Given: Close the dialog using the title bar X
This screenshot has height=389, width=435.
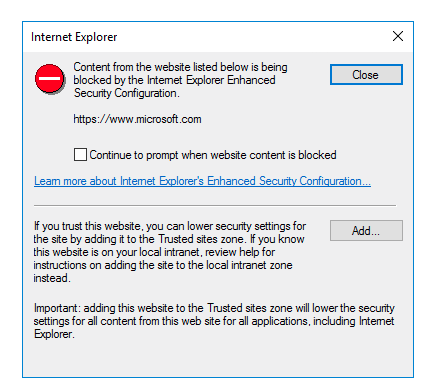Looking at the screenshot, I should click(x=398, y=36).
